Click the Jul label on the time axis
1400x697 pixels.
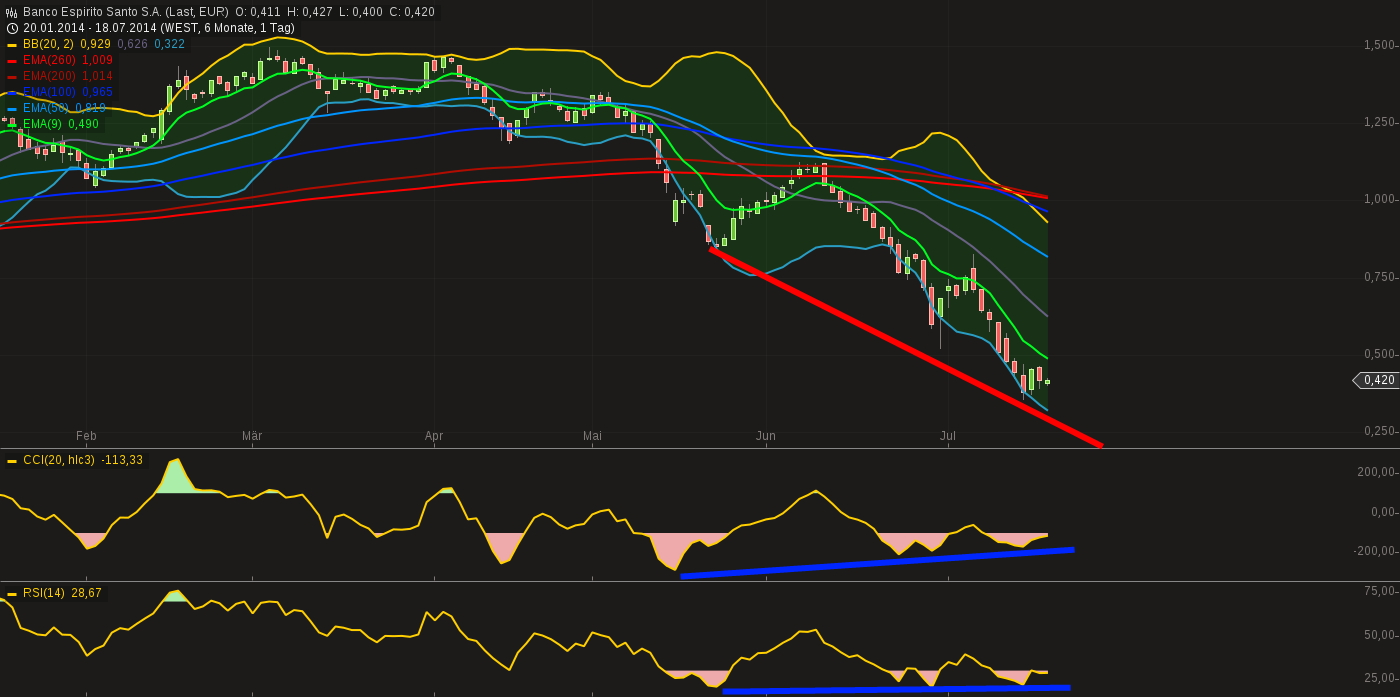[948, 436]
